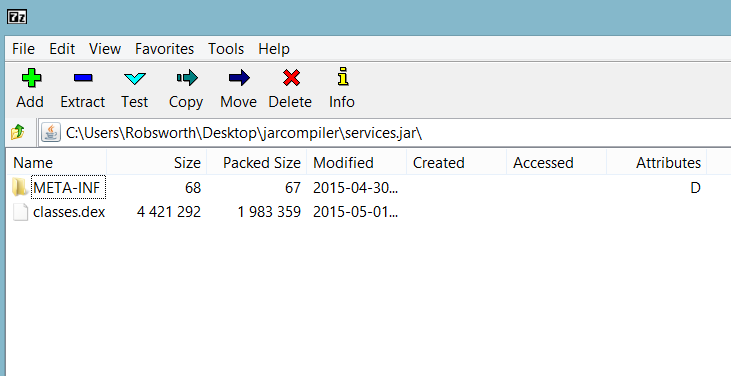This screenshot has height=376, width=731.
Task: Select the META-INF folder name
Action: pos(67,188)
